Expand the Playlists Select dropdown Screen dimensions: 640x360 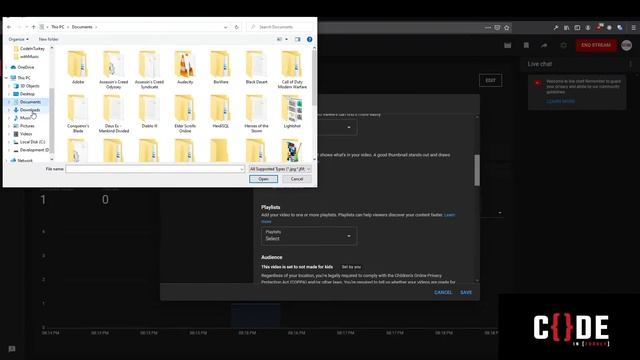coord(309,236)
